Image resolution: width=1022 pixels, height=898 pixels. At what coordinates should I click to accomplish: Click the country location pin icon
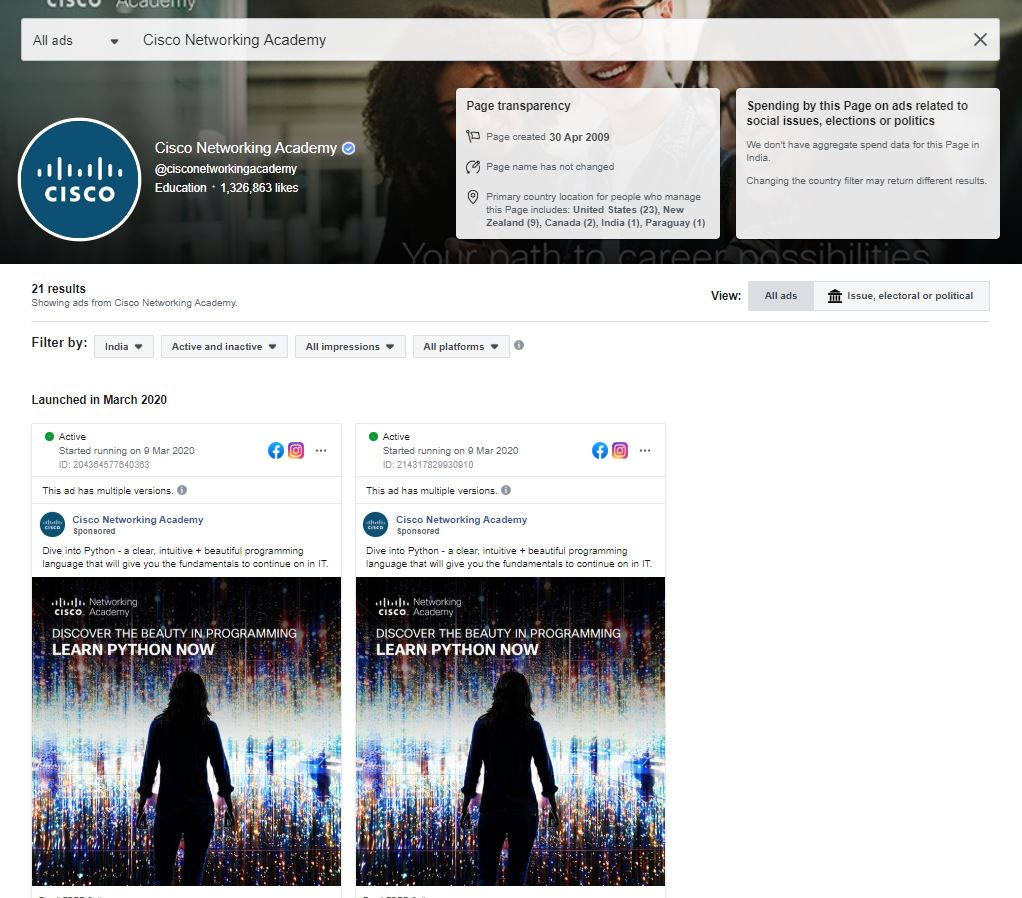pos(473,197)
